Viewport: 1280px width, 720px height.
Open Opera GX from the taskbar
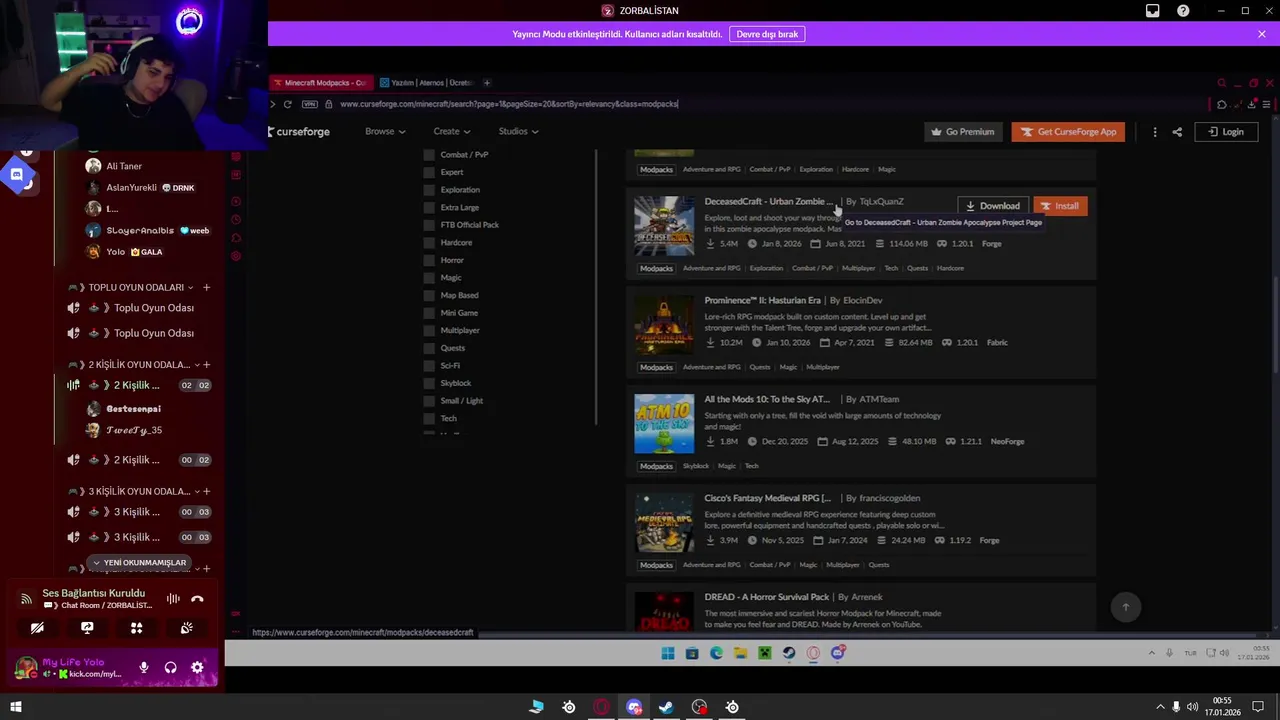(601, 707)
